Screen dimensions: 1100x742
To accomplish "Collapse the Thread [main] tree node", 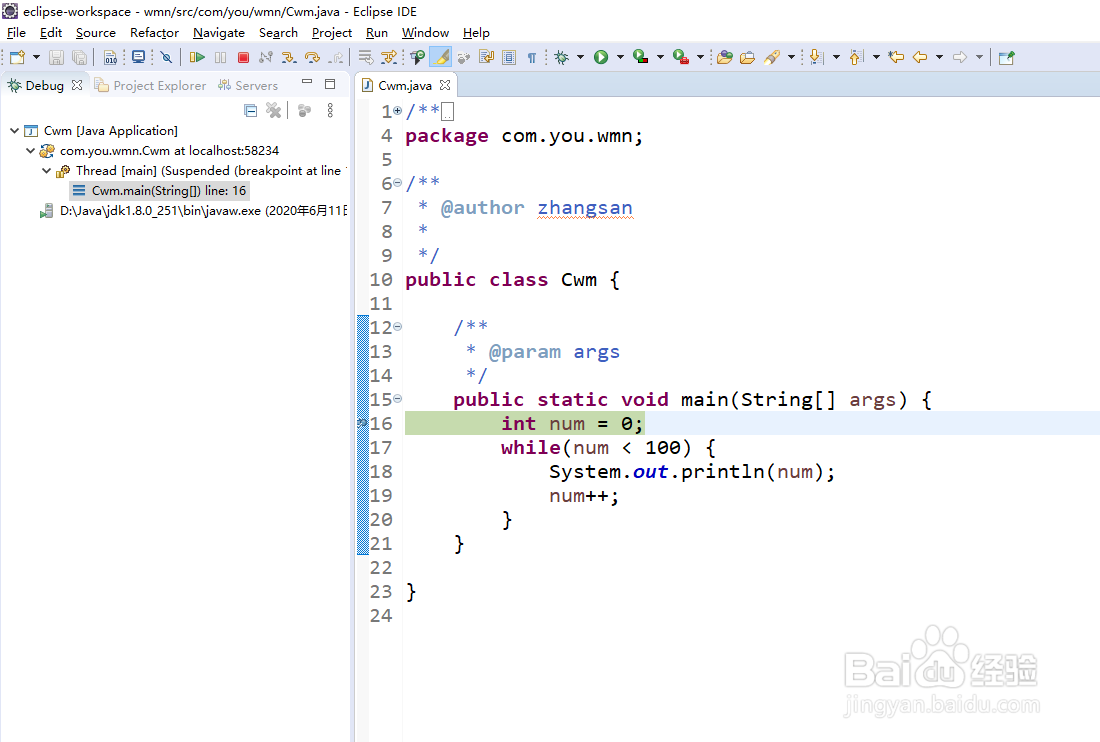I will point(47,170).
